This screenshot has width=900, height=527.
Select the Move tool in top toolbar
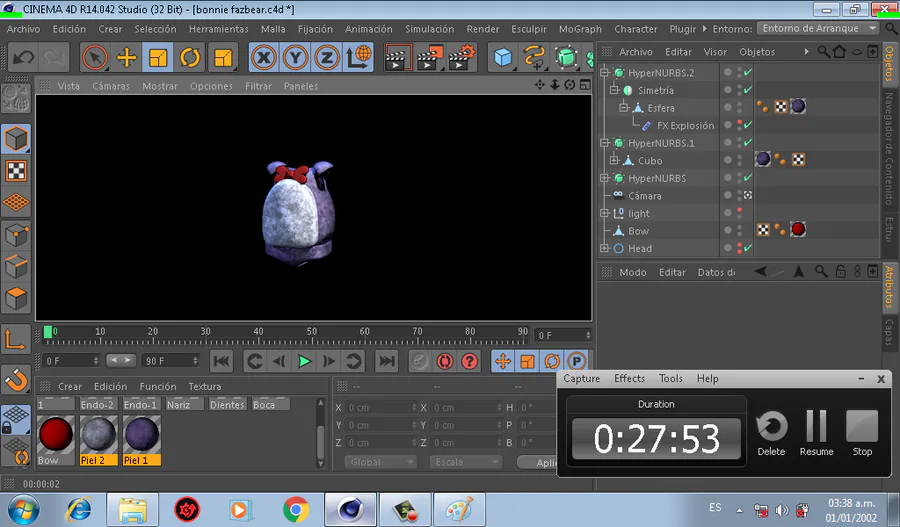(126, 57)
